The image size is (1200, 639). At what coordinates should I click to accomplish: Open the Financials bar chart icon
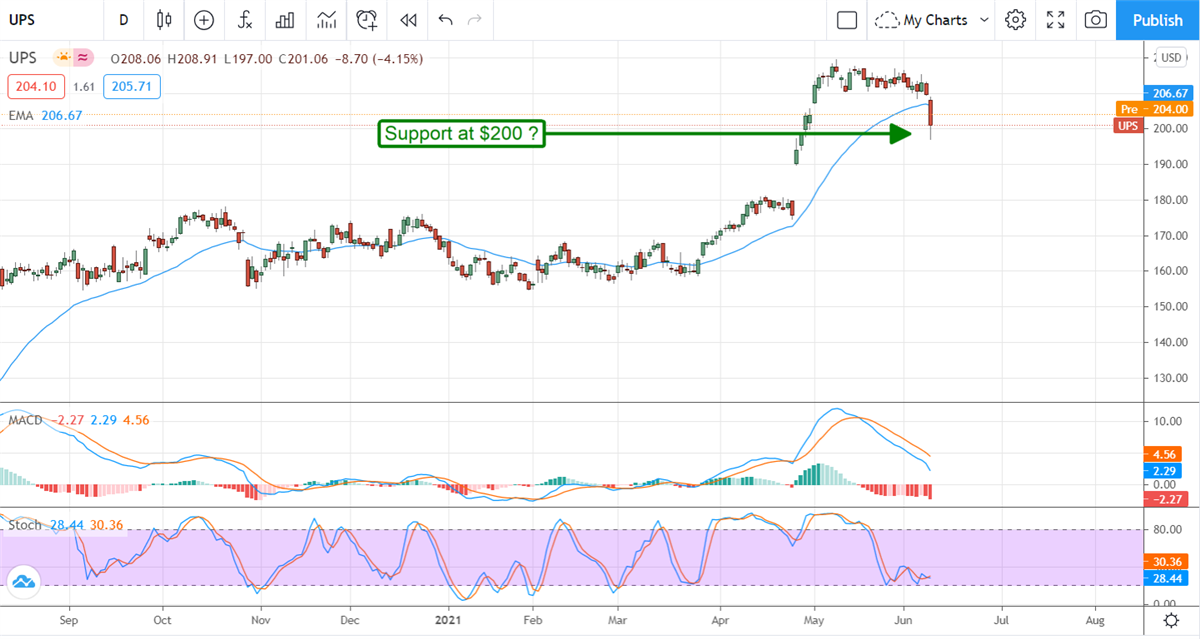click(285, 19)
